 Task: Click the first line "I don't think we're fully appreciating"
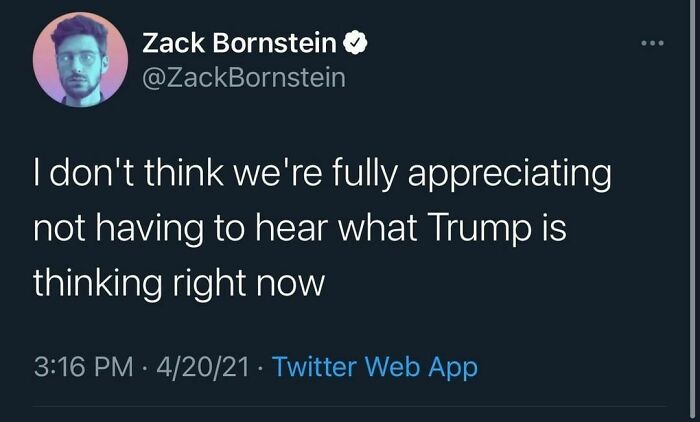pos(322,175)
